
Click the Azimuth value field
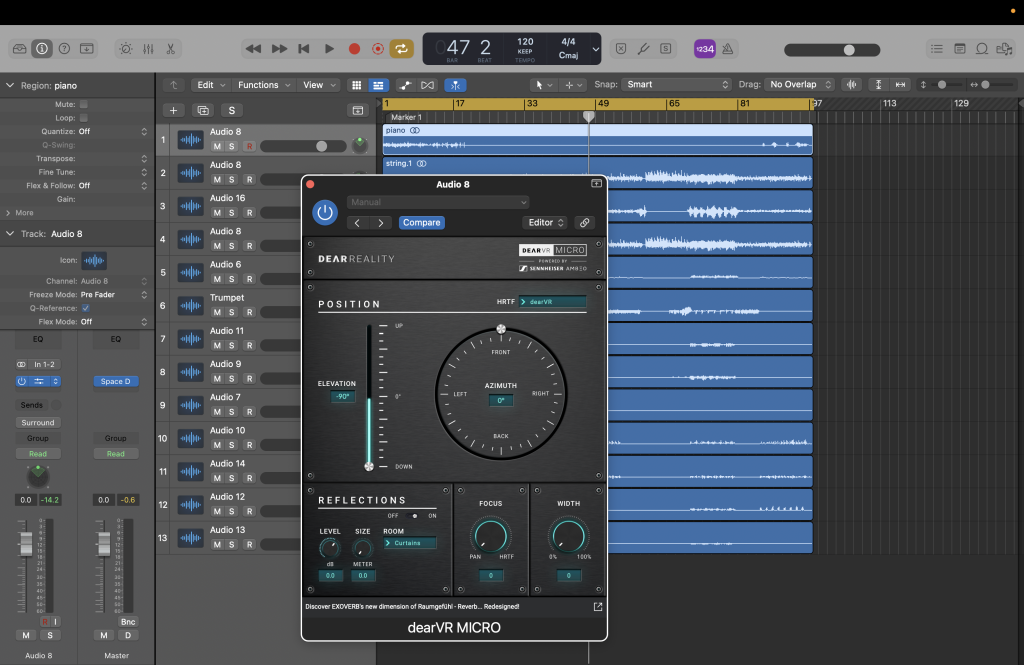[x=501, y=400]
